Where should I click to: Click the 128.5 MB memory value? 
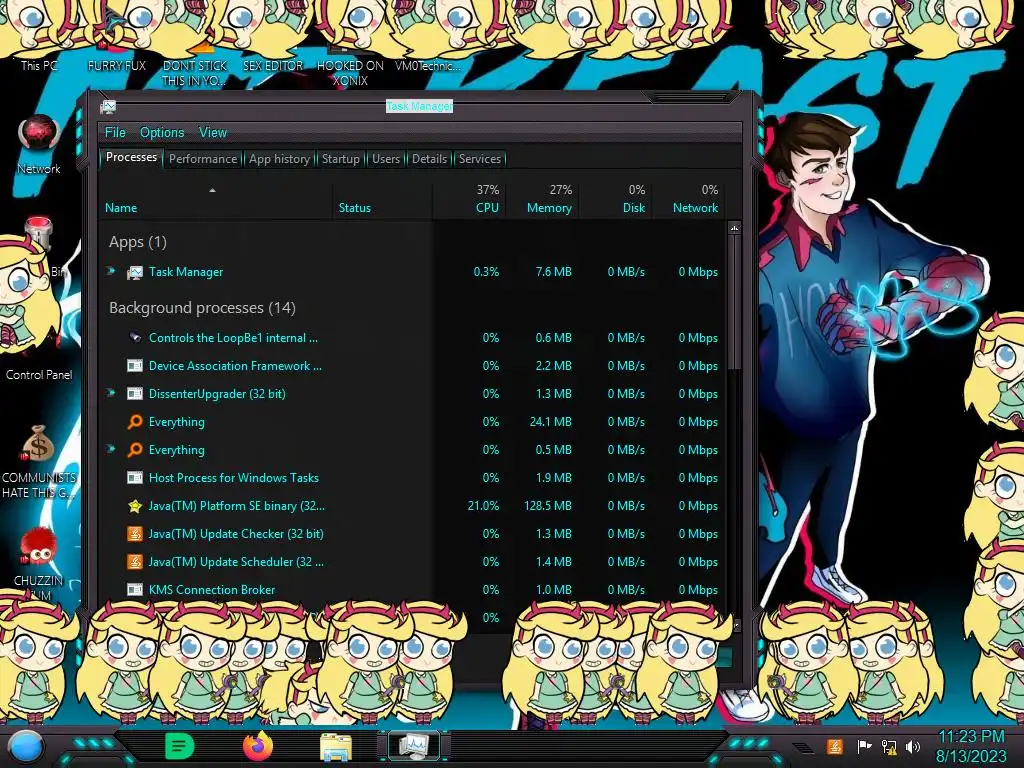[547, 505]
